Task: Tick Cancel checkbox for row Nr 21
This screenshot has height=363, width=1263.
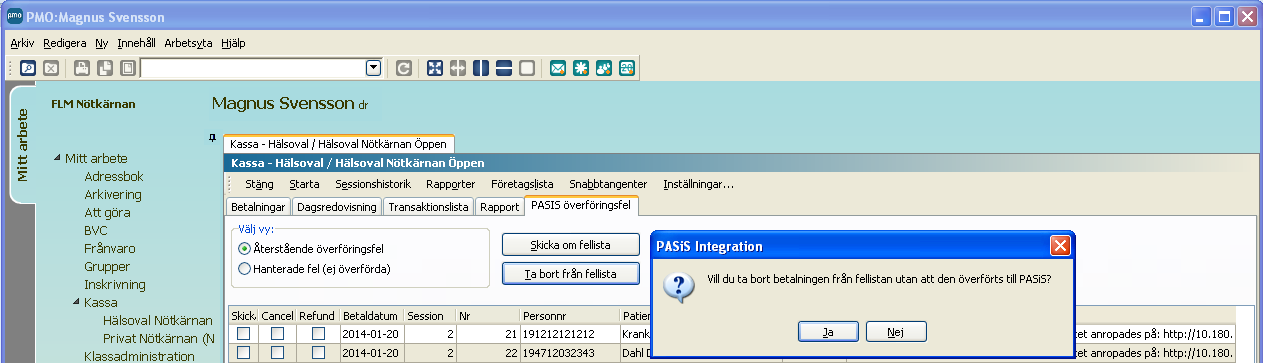Action: [x=277, y=333]
